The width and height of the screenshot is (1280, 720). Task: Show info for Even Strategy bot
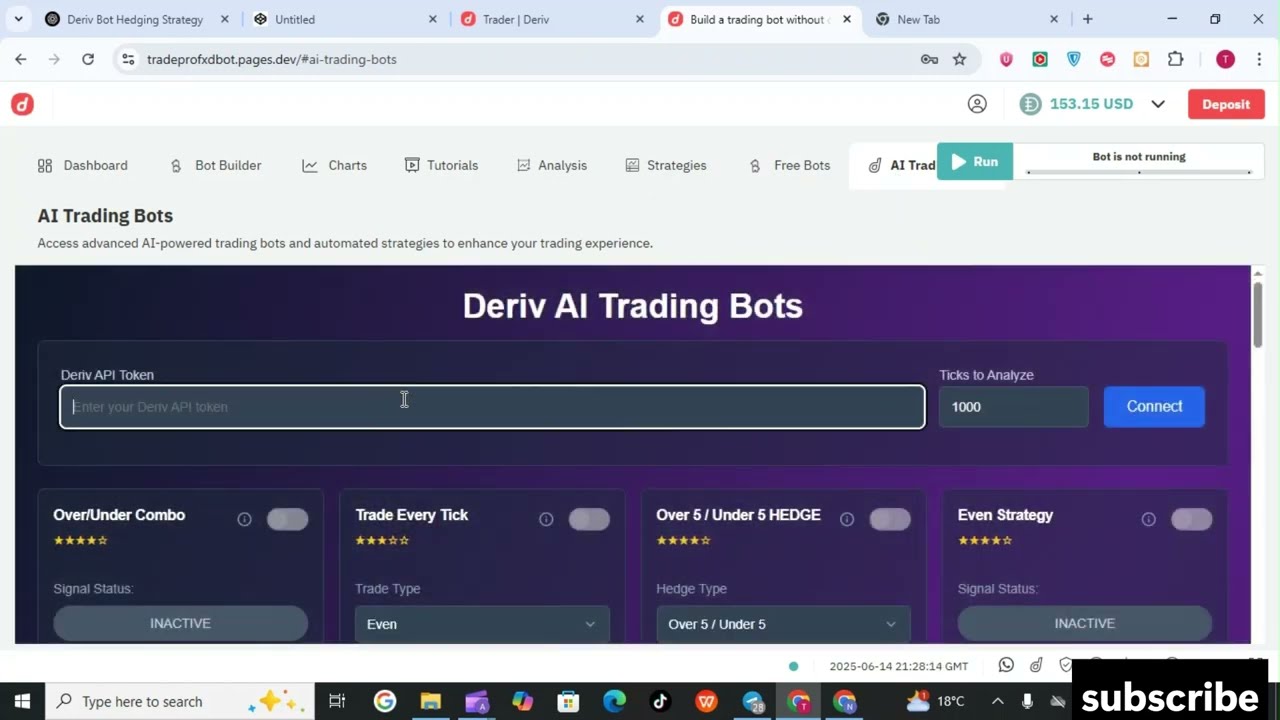[x=1148, y=519]
